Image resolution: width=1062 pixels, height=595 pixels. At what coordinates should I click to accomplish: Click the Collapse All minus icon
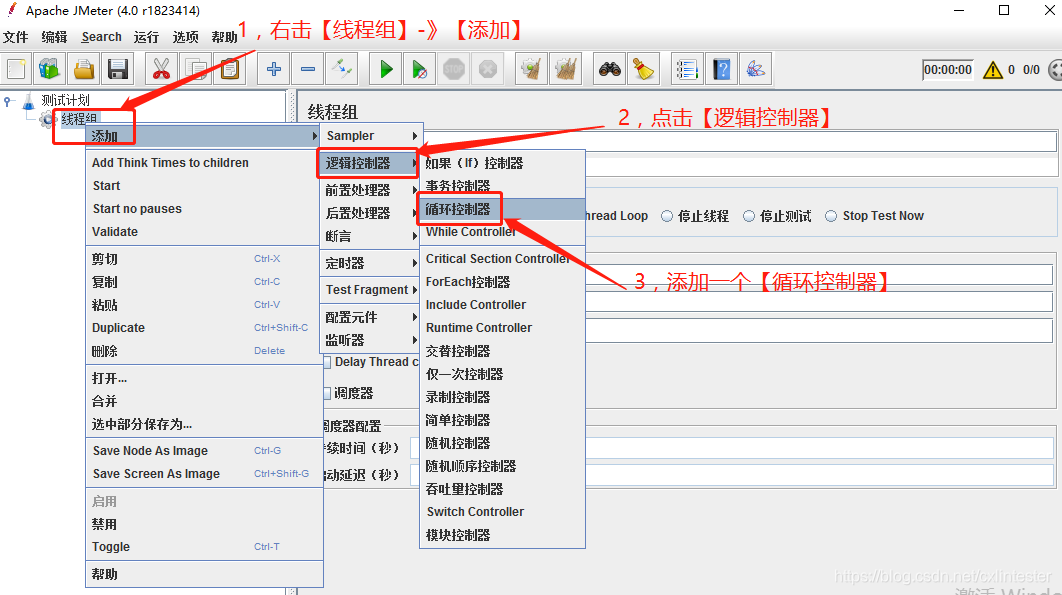click(x=307, y=69)
